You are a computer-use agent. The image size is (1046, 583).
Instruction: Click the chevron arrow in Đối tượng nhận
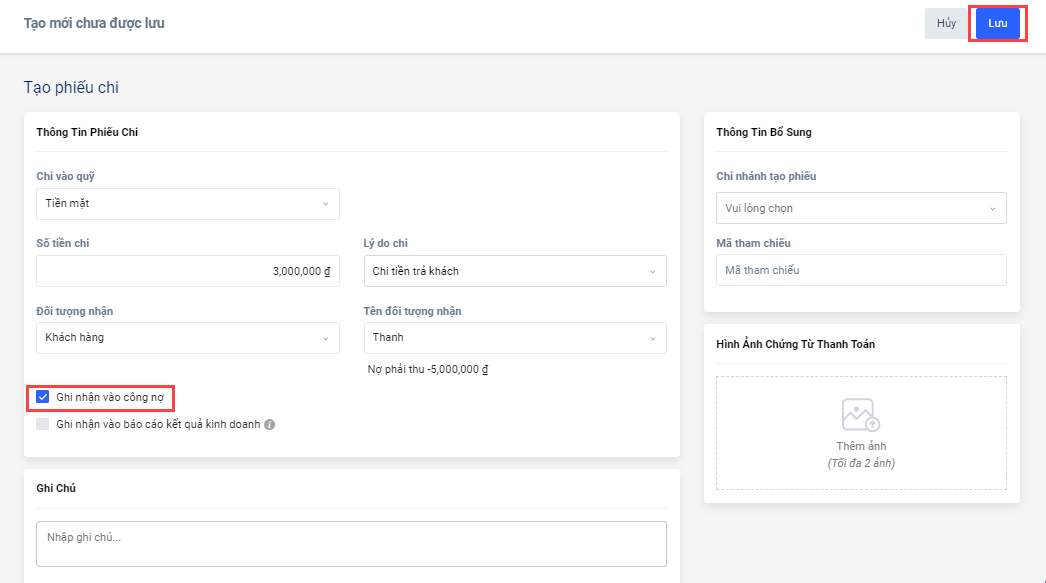coord(325,338)
